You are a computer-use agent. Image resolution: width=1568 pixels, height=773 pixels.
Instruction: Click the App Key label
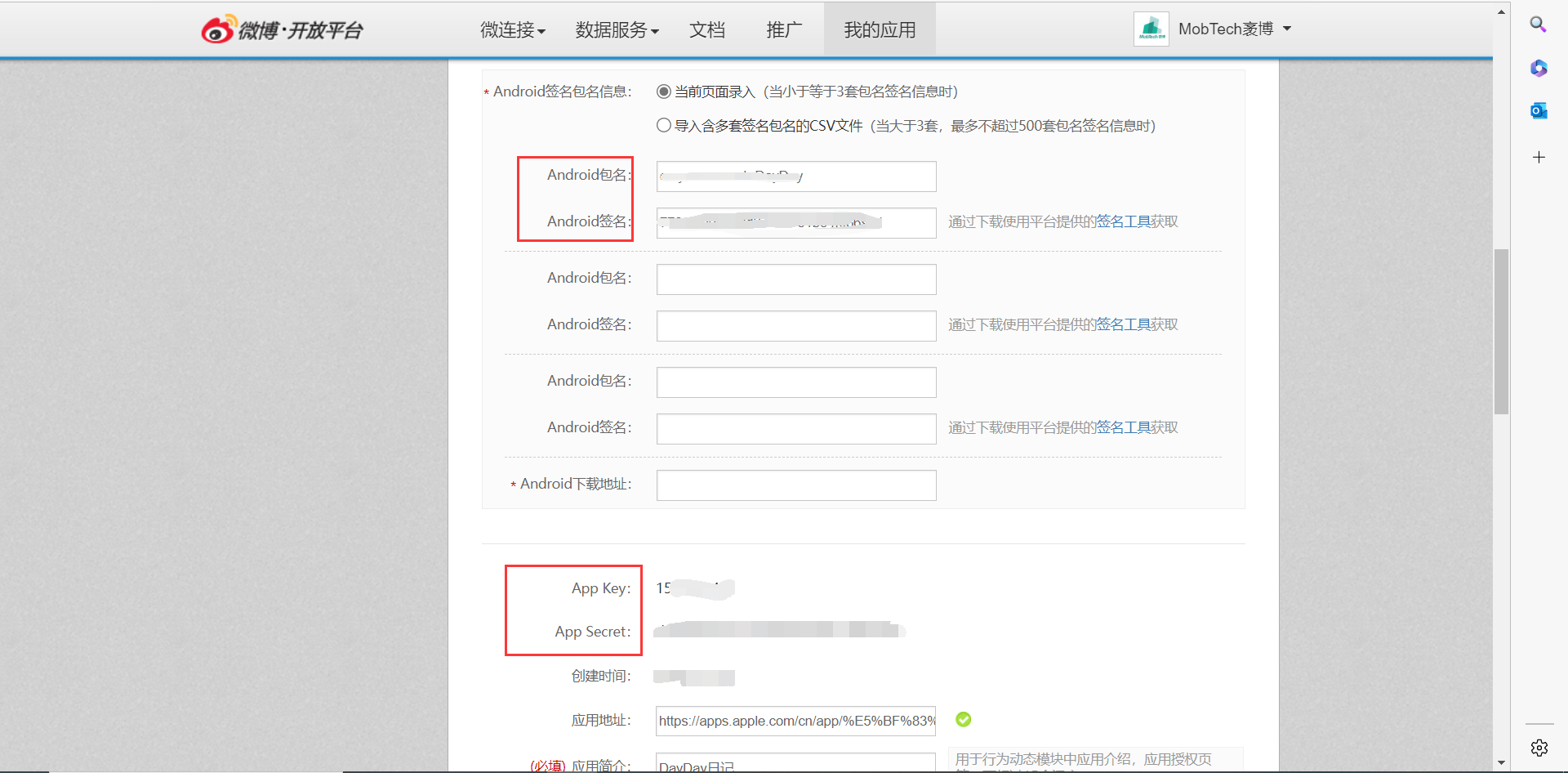coord(601,588)
